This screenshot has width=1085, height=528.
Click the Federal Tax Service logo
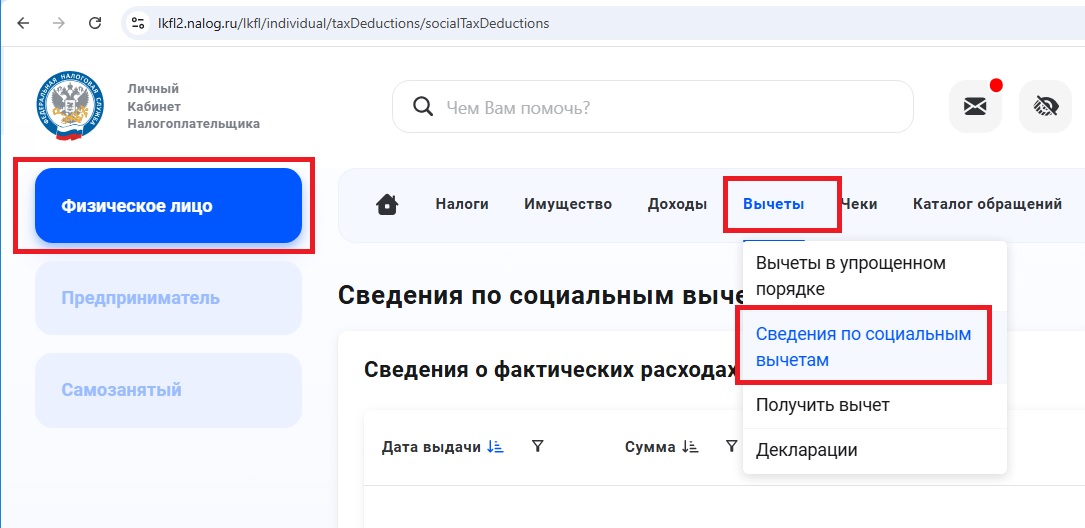68,106
